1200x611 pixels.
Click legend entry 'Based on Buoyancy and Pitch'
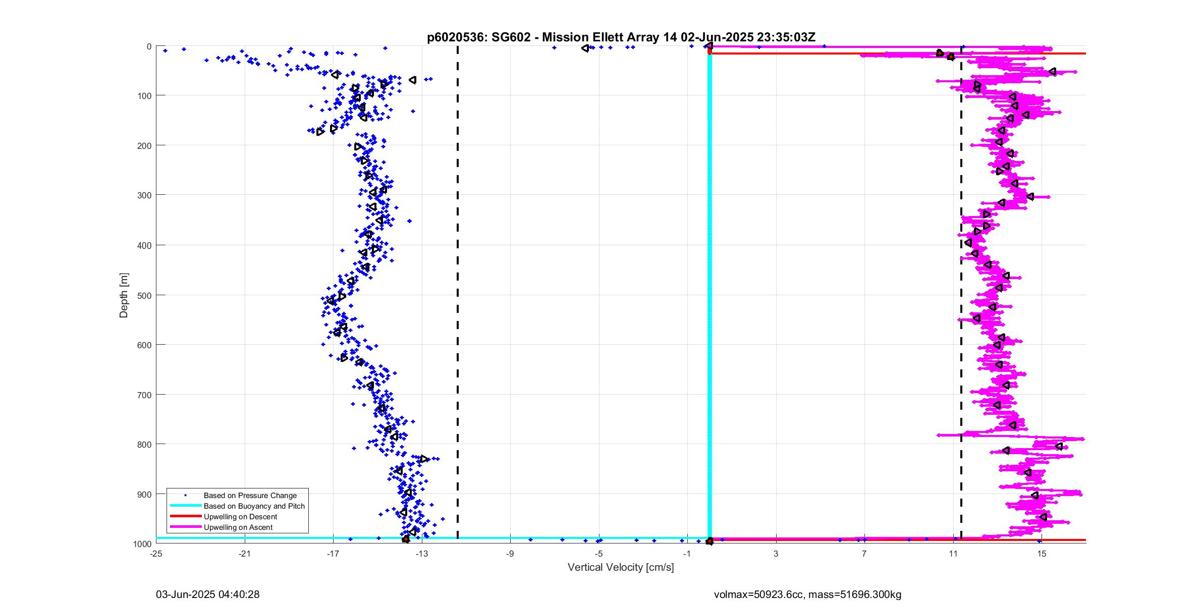254,506
